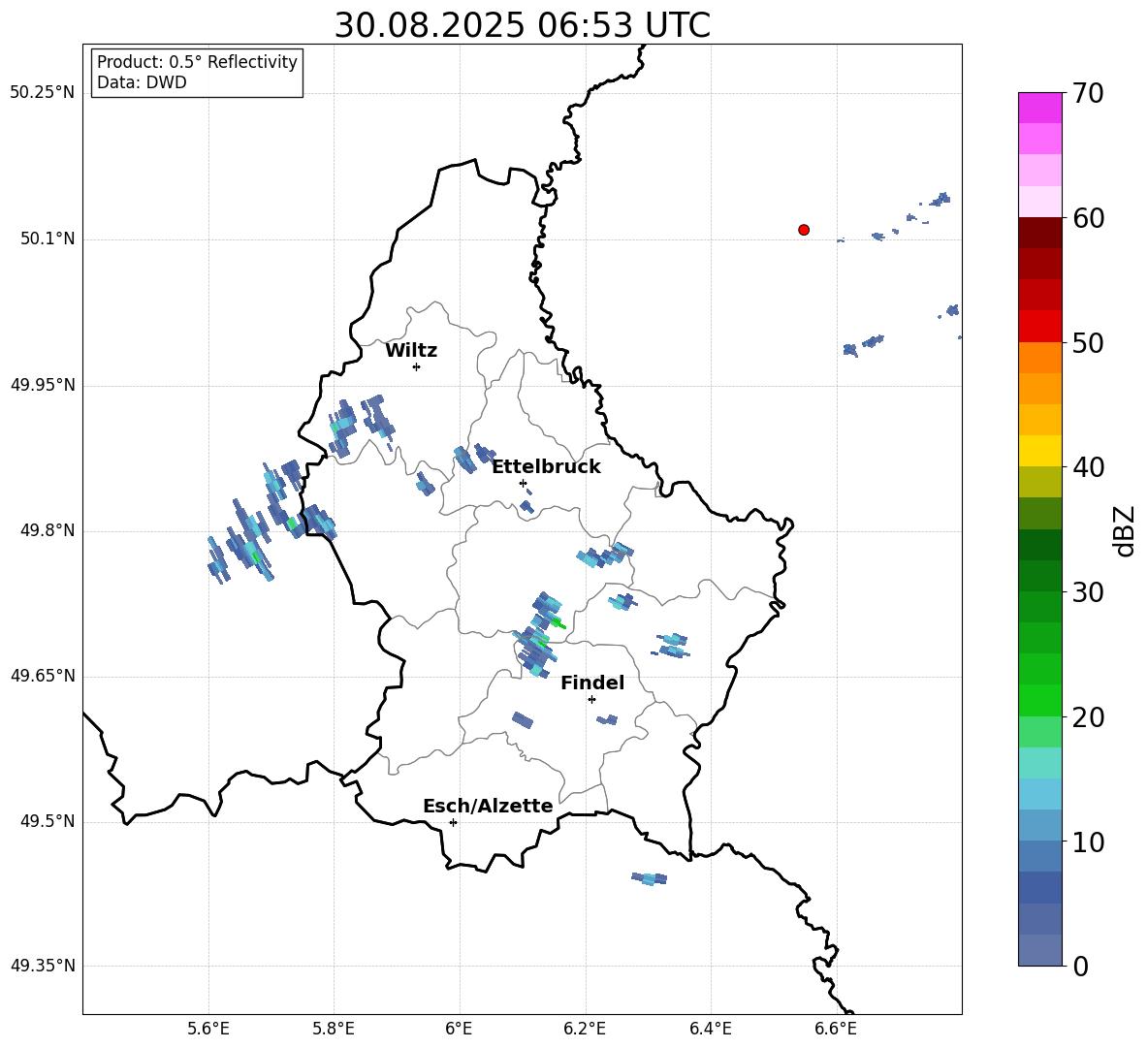1148x1048 pixels.
Task: Click the dark maroon colorbar segment below 60
Action: (1039, 233)
